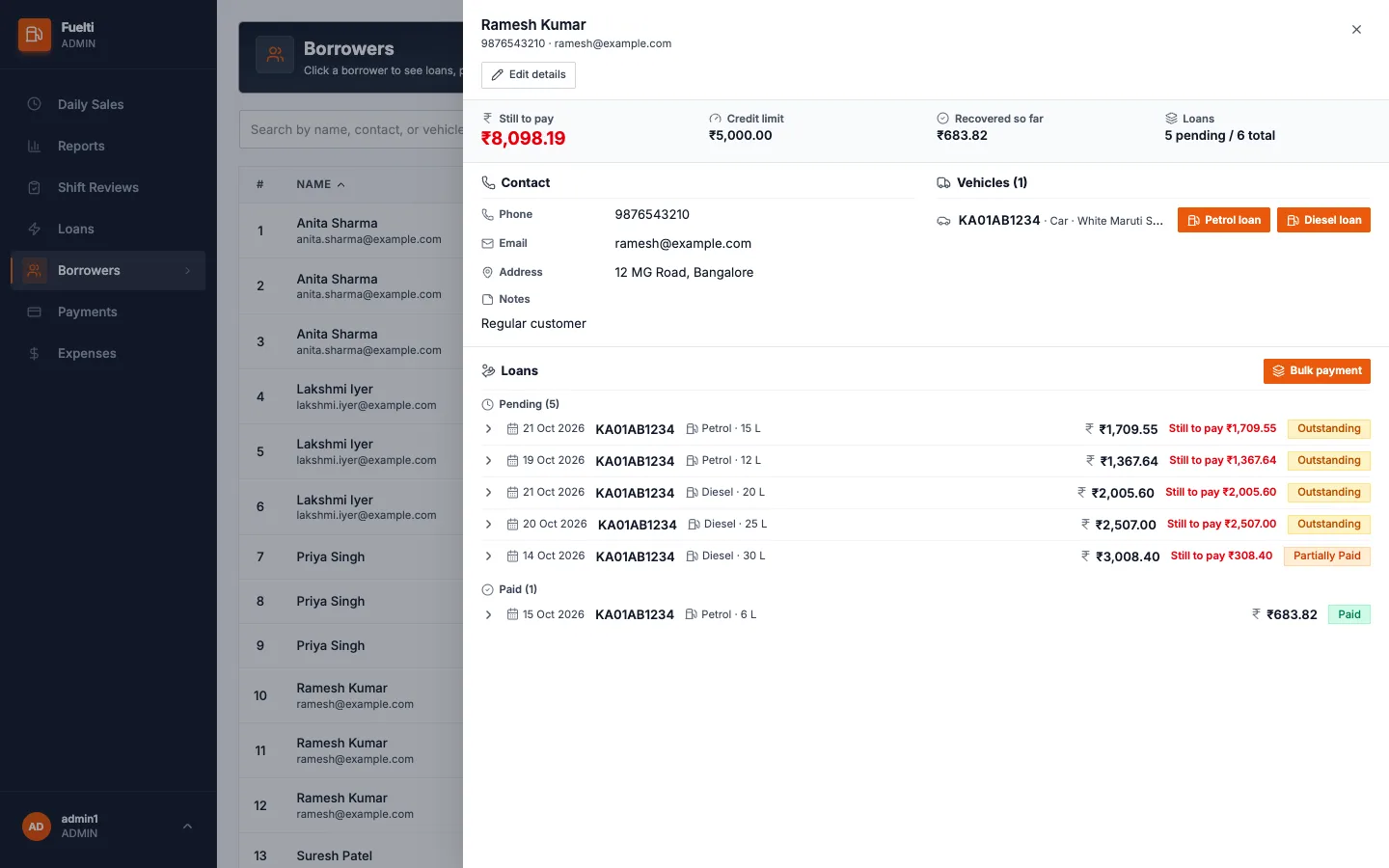1389x868 pixels.
Task: Click the green Paid status badge
Action: pyautogui.click(x=1349, y=614)
